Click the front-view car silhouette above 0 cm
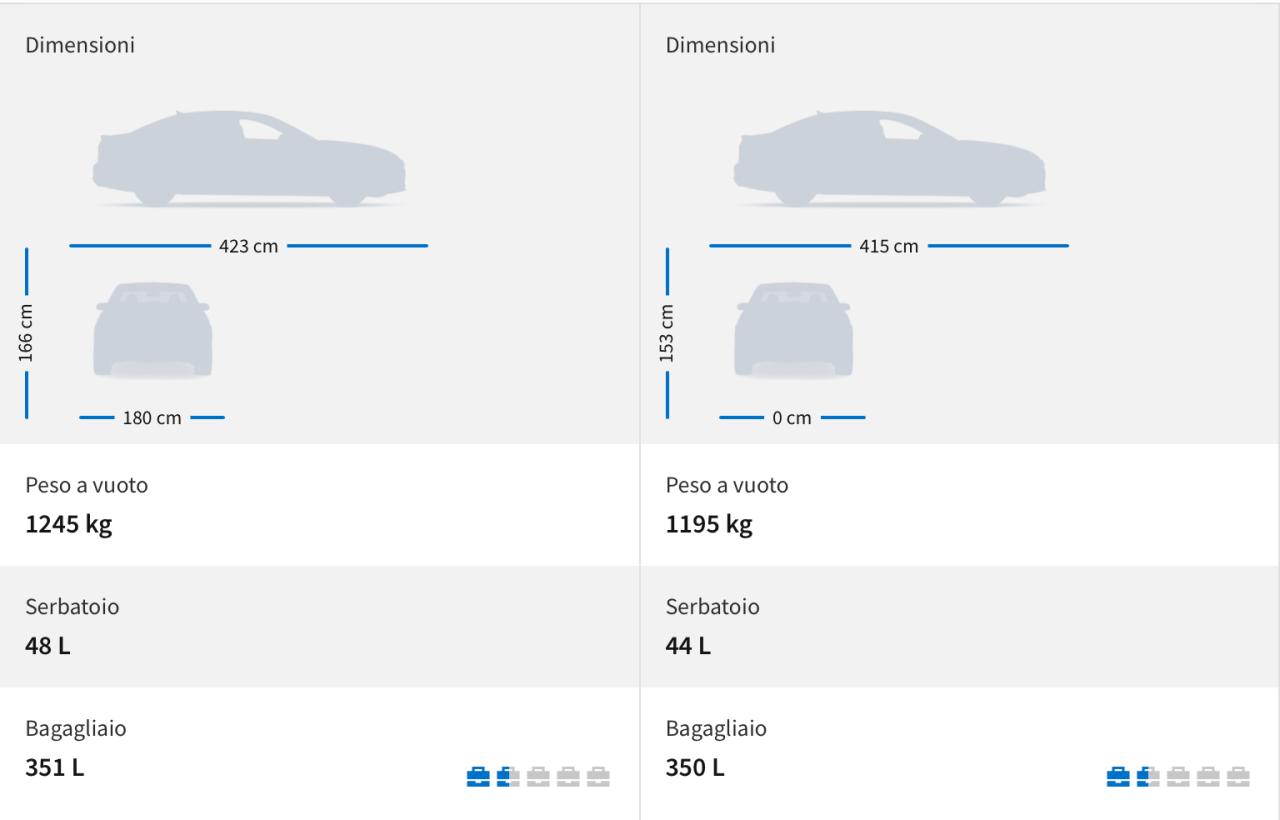 click(793, 330)
